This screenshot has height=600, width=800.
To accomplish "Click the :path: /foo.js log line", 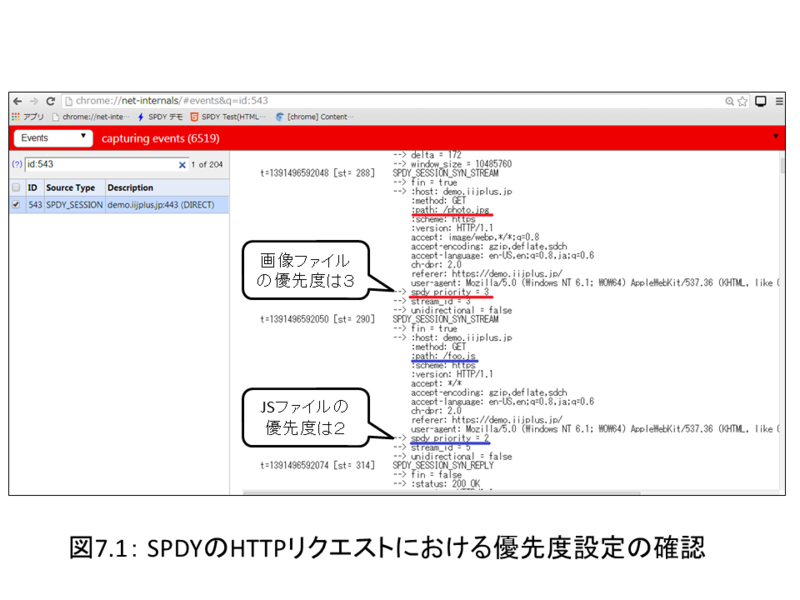I will (x=443, y=356).
